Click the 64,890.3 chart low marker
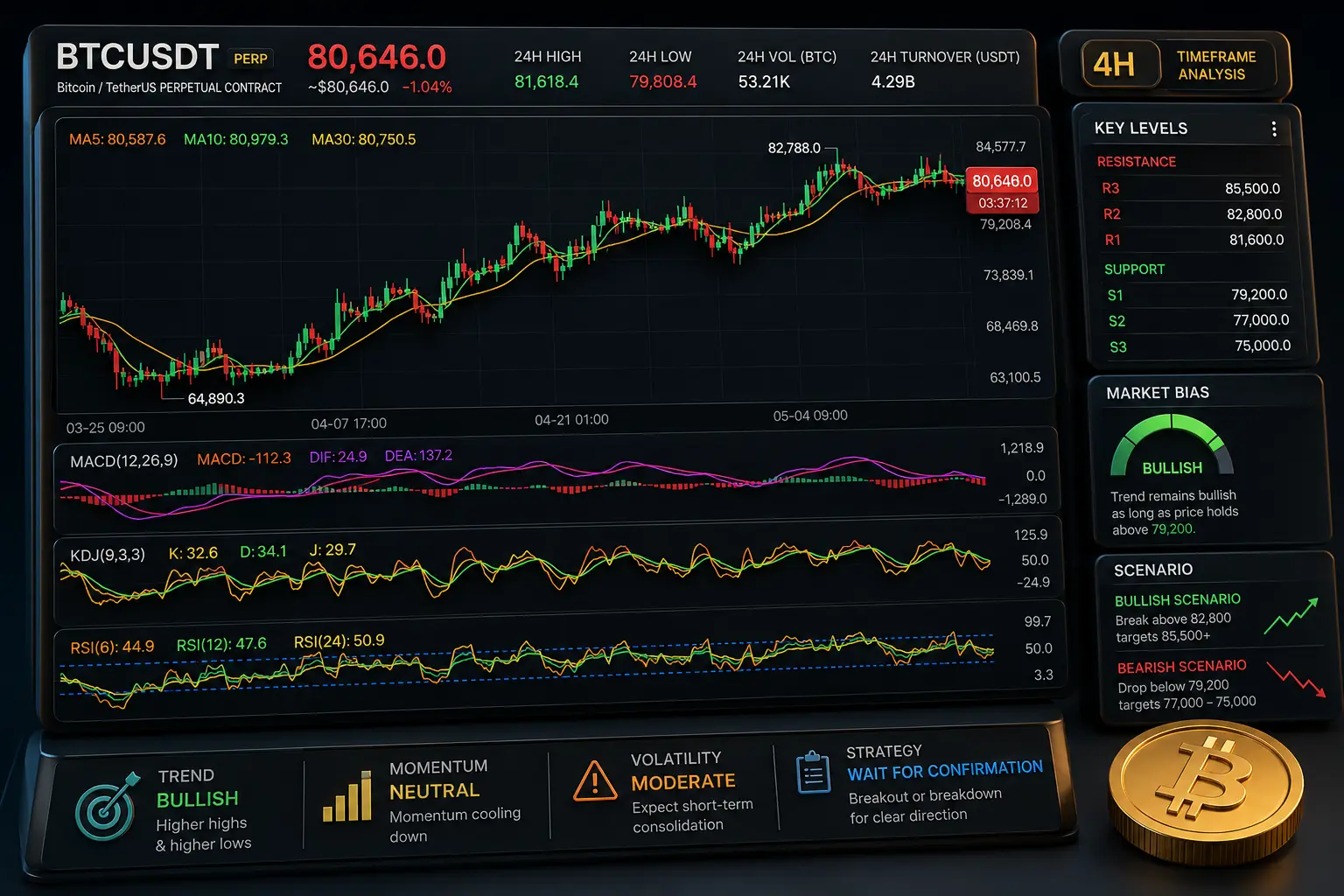This screenshot has height=896, width=1344. click(216, 399)
